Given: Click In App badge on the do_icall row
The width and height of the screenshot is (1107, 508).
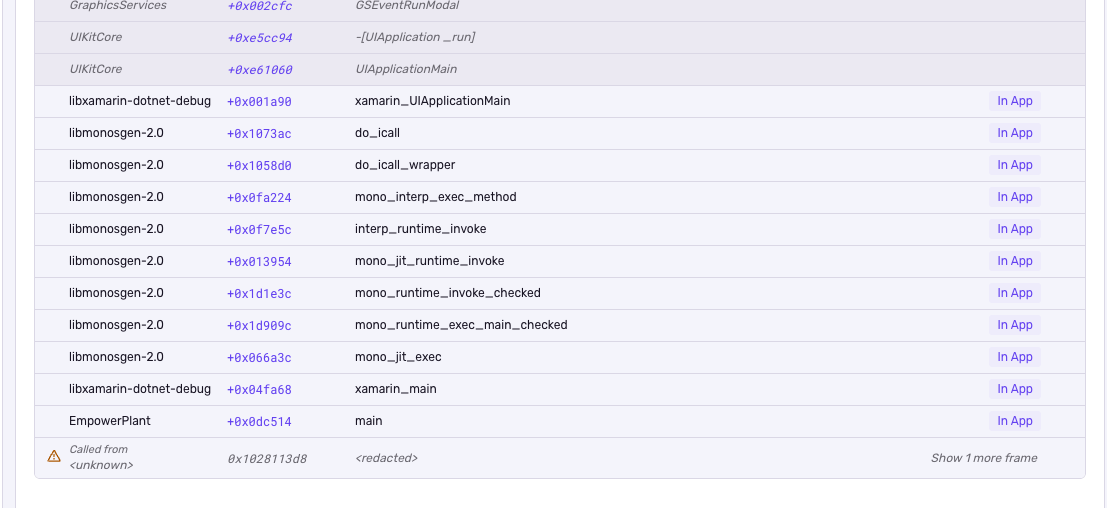Looking at the screenshot, I should coord(1014,133).
